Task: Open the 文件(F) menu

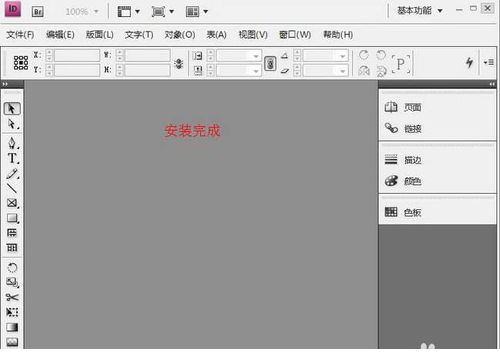Action: tap(20, 34)
